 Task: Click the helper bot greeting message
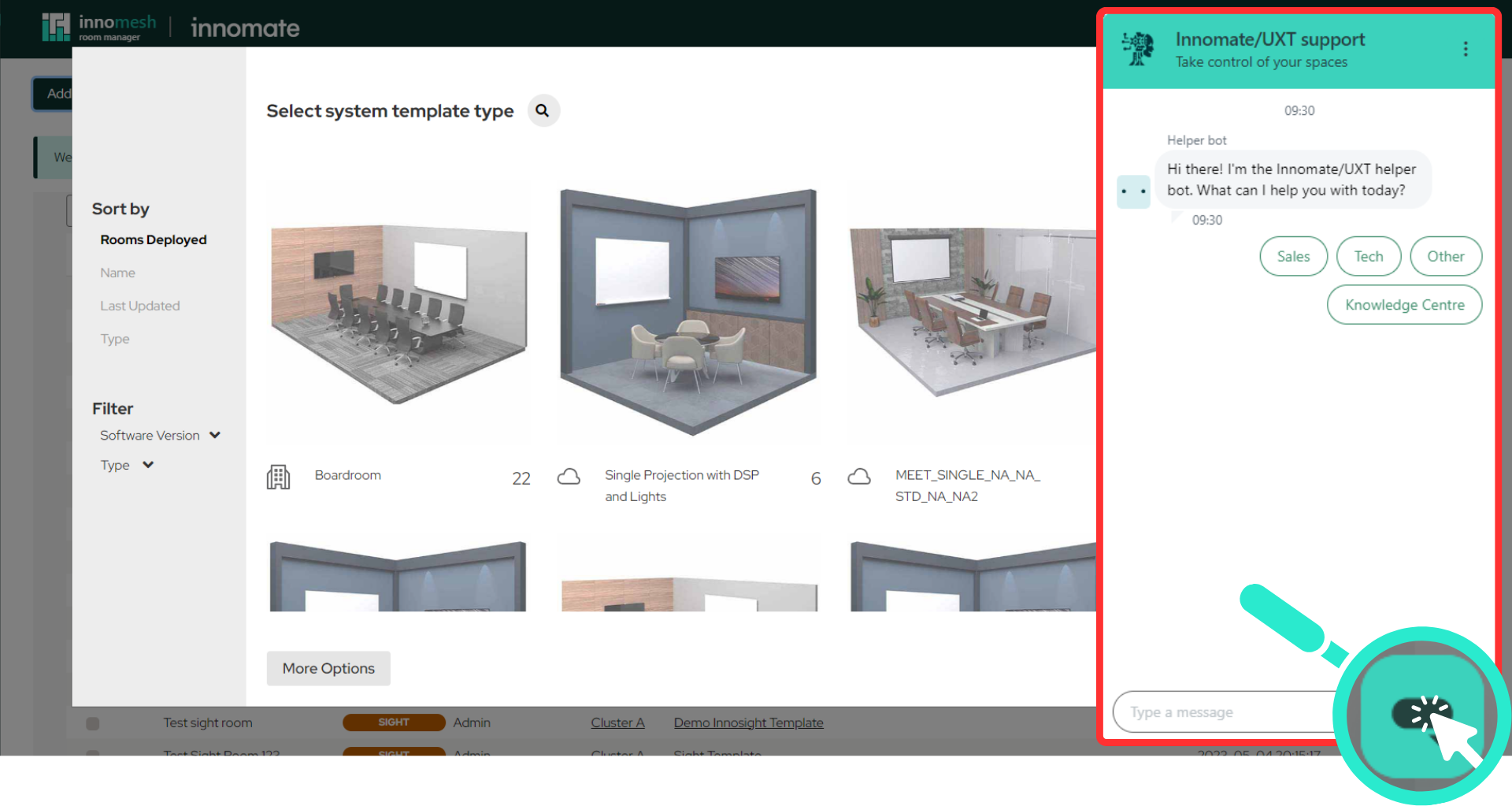coord(1291,180)
